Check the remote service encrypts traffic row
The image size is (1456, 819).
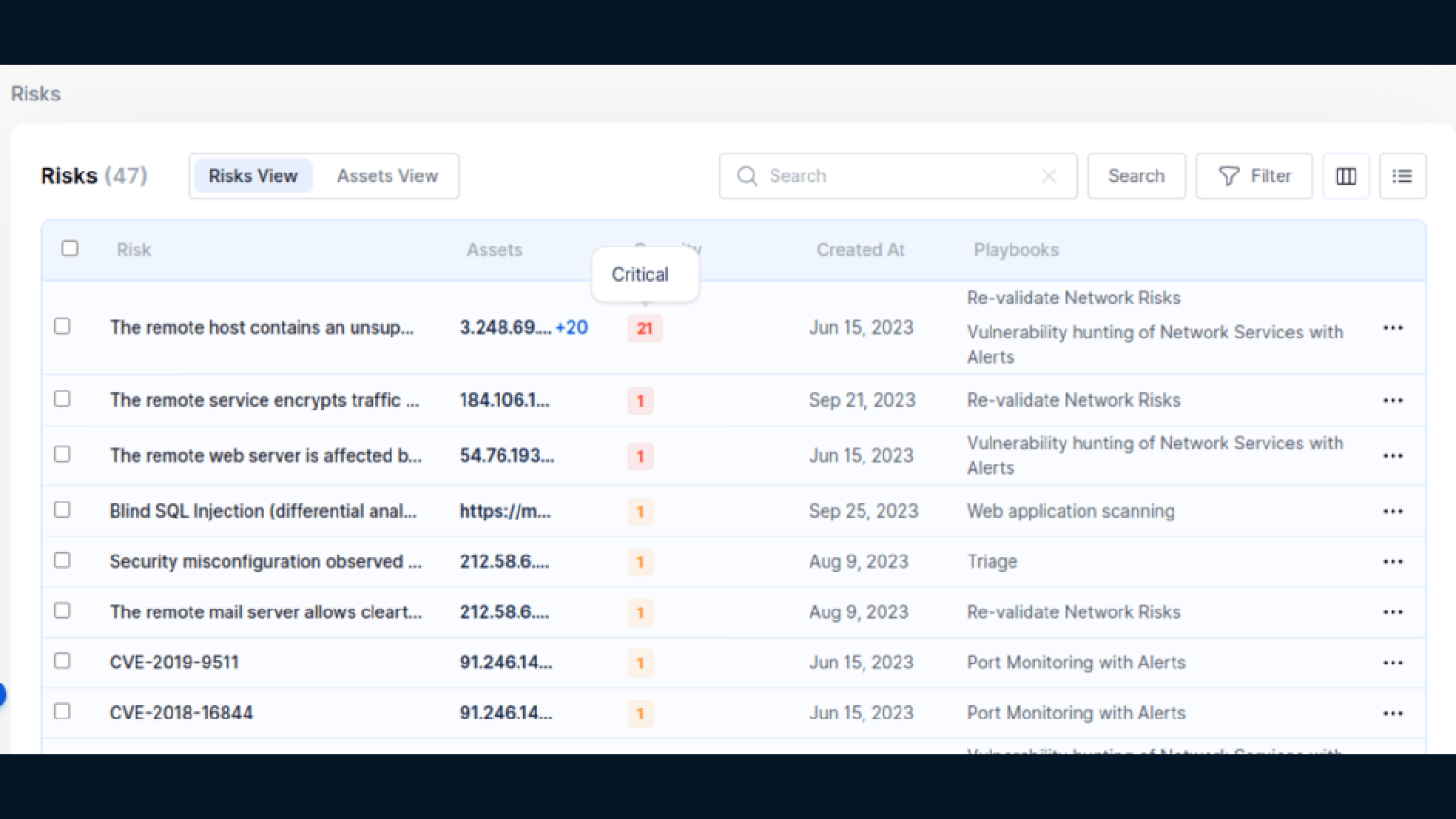pos(63,399)
